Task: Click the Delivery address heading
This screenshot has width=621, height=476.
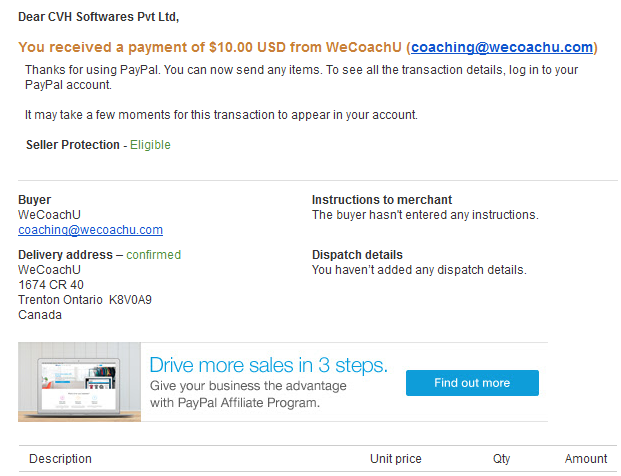Action: (x=65, y=255)
